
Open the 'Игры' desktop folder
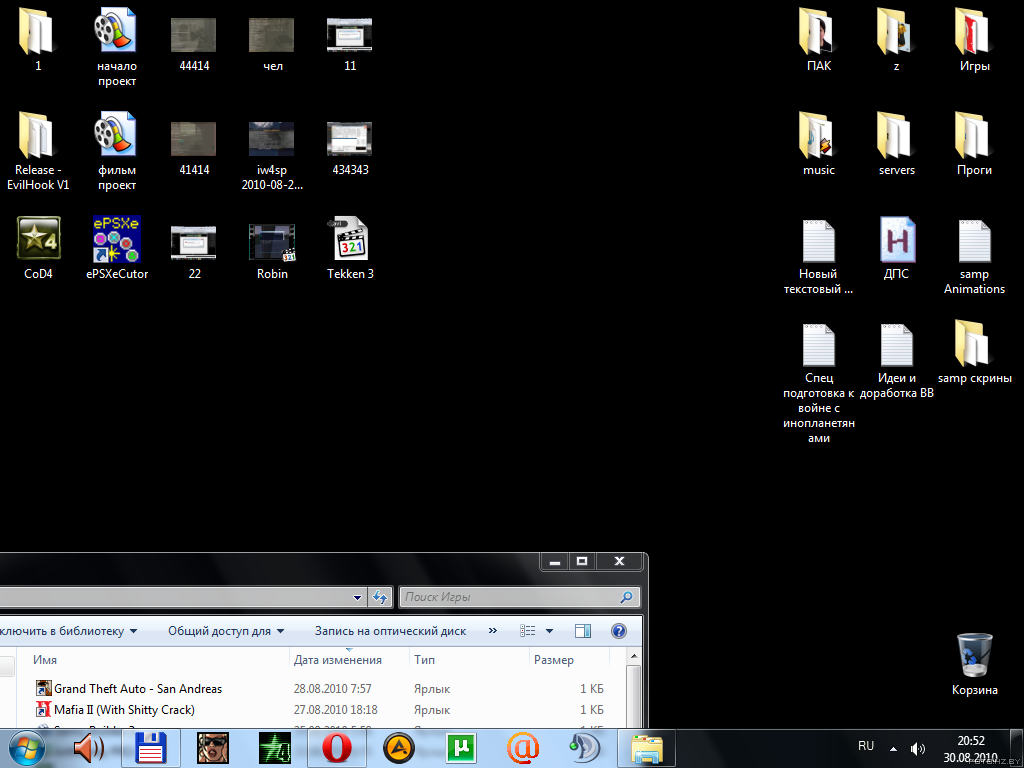pyautogui.click(x=973, y=31)
